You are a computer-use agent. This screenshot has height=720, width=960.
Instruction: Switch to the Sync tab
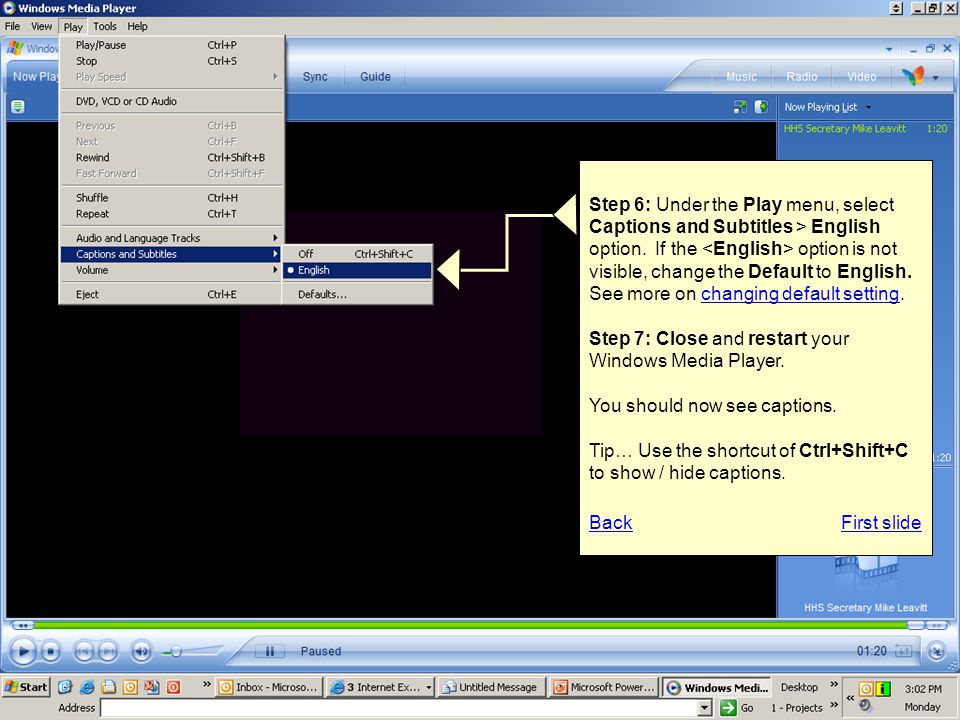coord(315,77)
